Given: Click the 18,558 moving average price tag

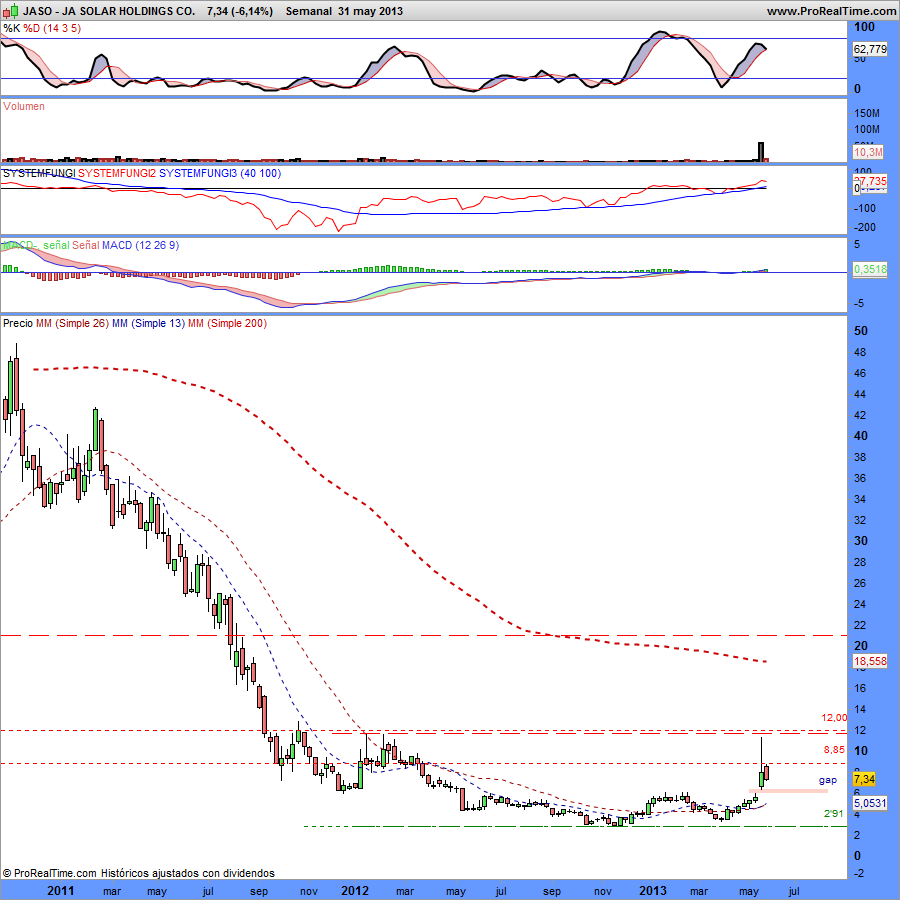Looking at the screenshot, I should point(871,661).
